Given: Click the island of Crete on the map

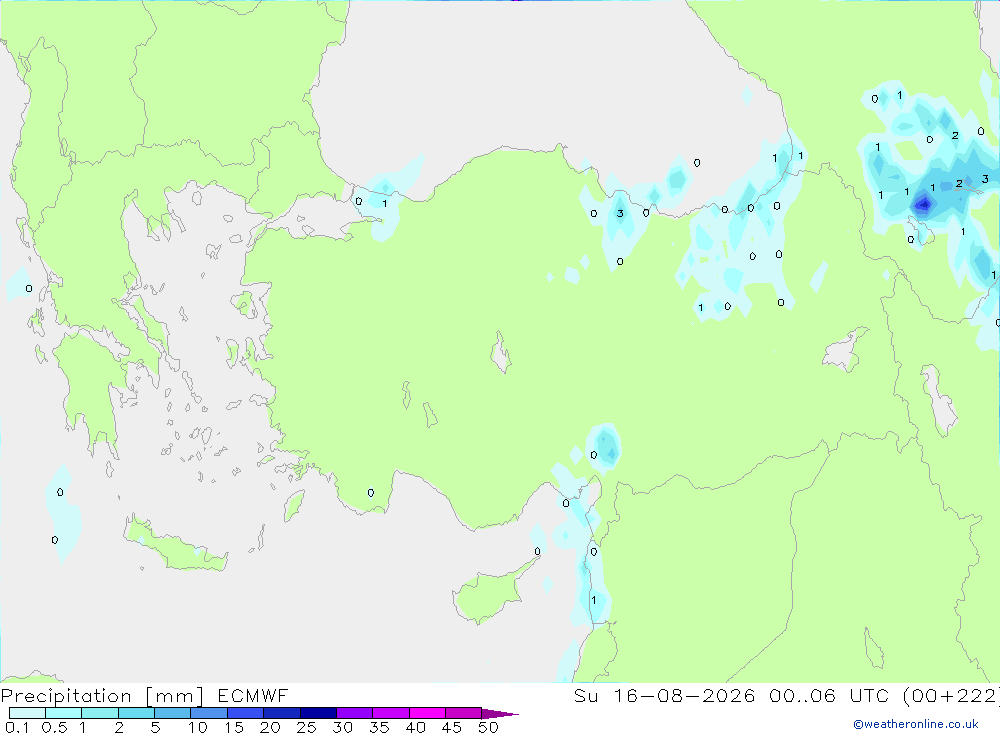Looking at the screenshot, I should 175,544.
